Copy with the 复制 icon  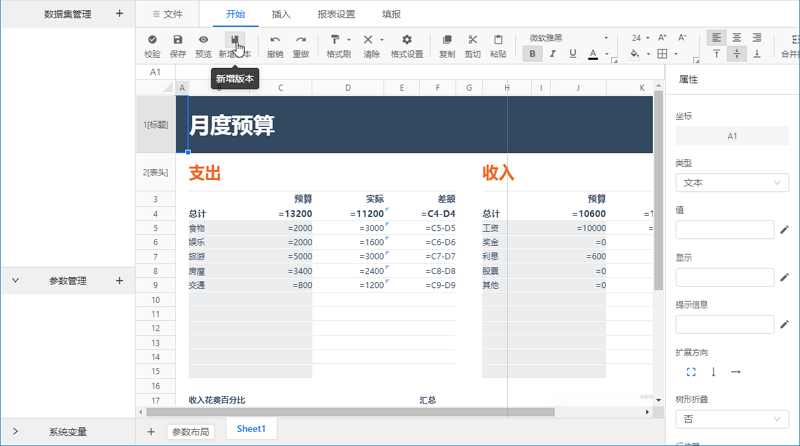[x=447, y=39]
